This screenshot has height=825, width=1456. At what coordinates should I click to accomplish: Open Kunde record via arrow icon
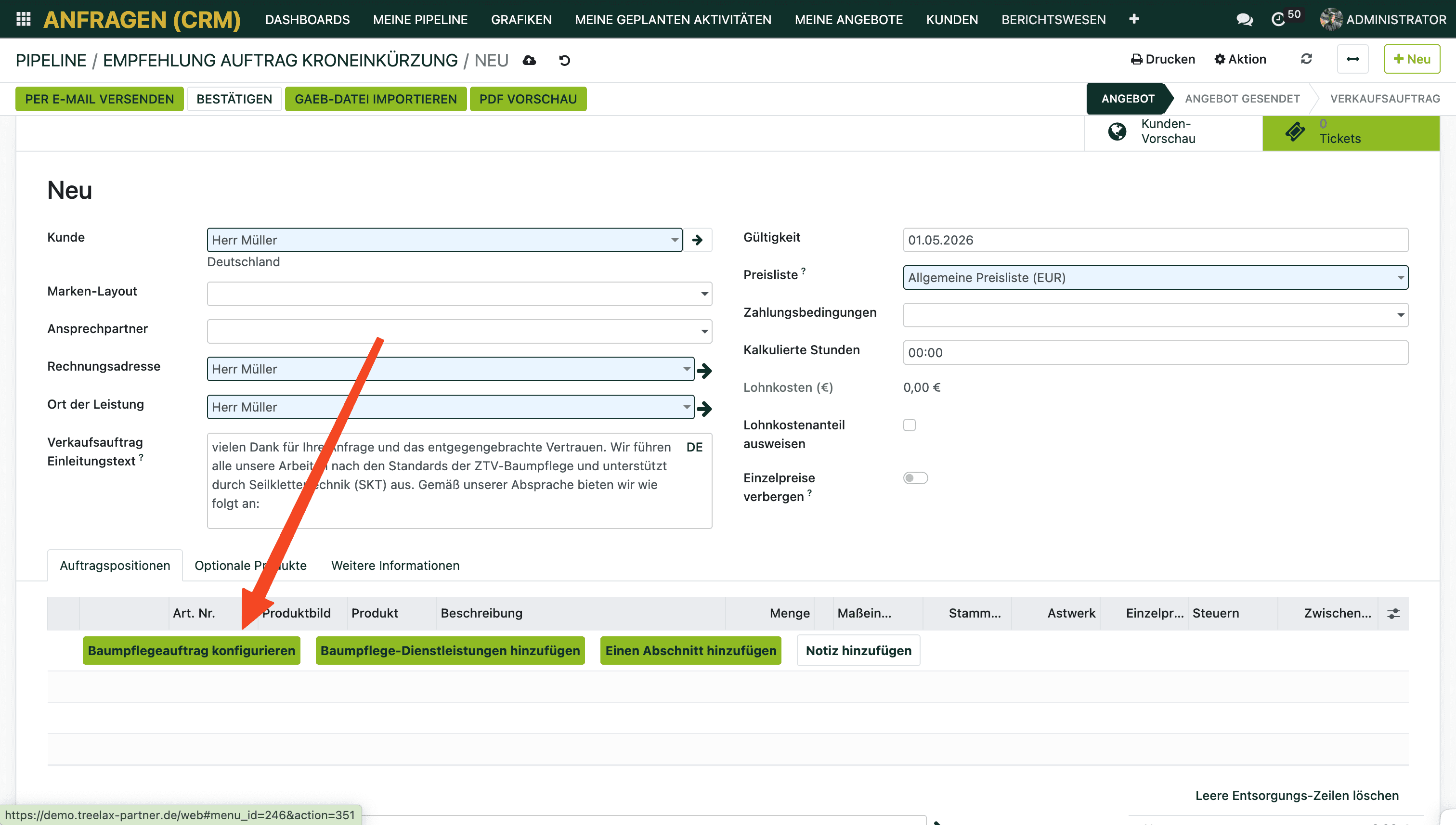(698, 240)
